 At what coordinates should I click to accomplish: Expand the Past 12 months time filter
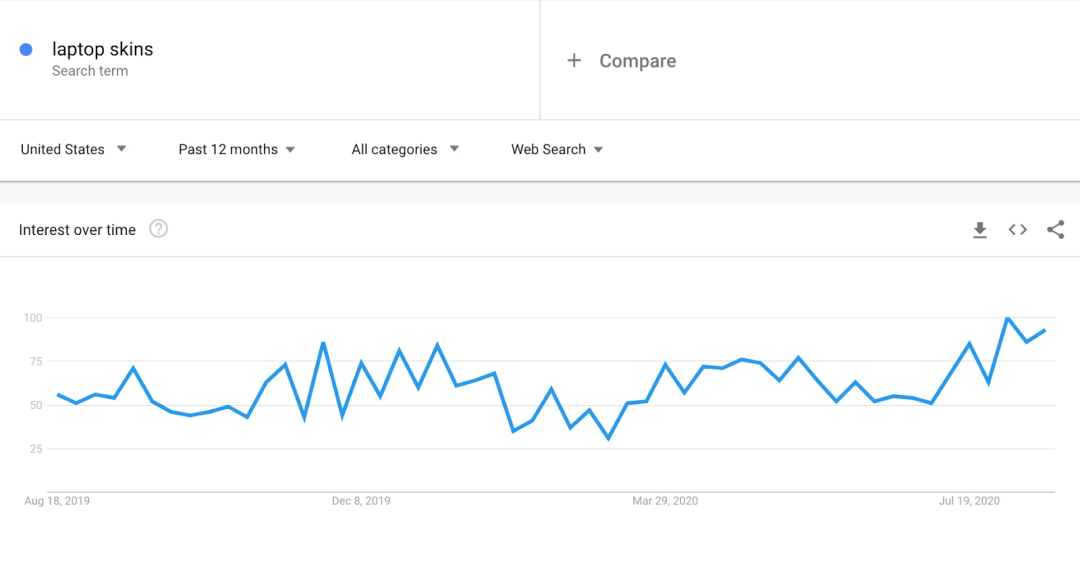(237, 149)
